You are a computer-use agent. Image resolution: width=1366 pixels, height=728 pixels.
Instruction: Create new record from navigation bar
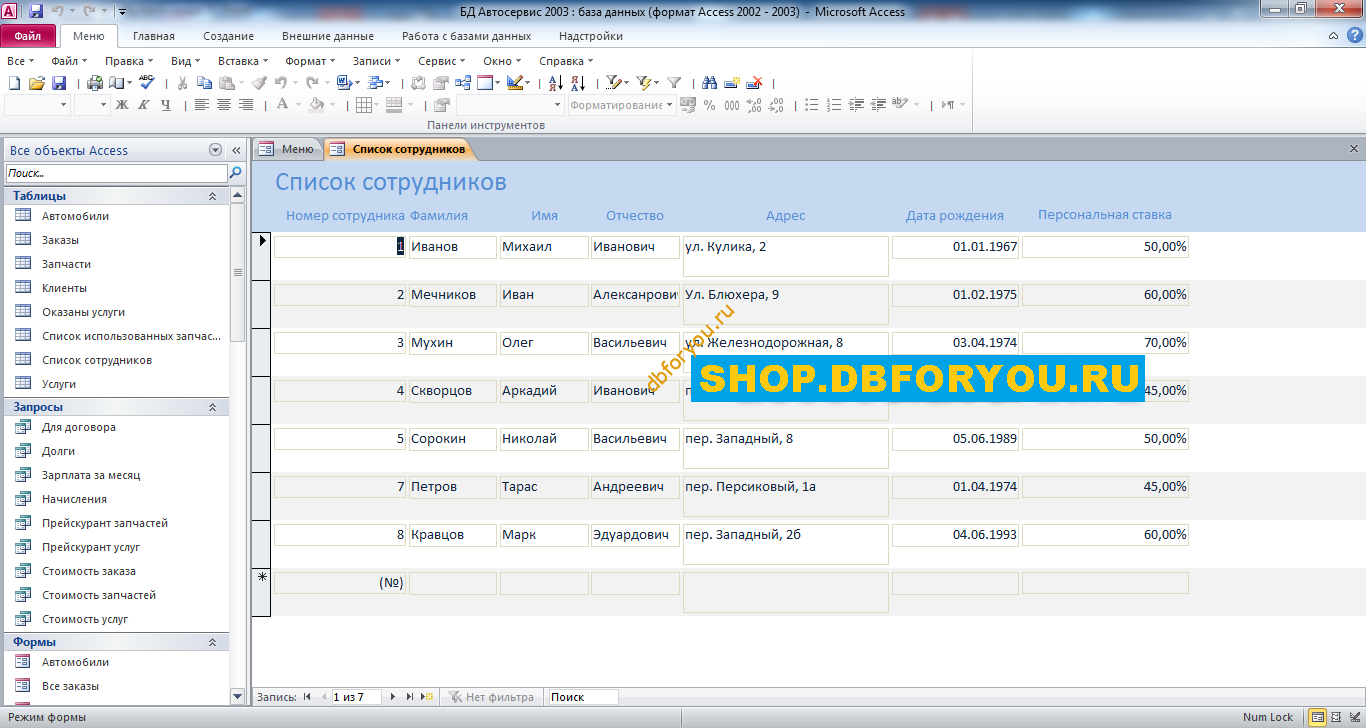click(x=428, y=696)
